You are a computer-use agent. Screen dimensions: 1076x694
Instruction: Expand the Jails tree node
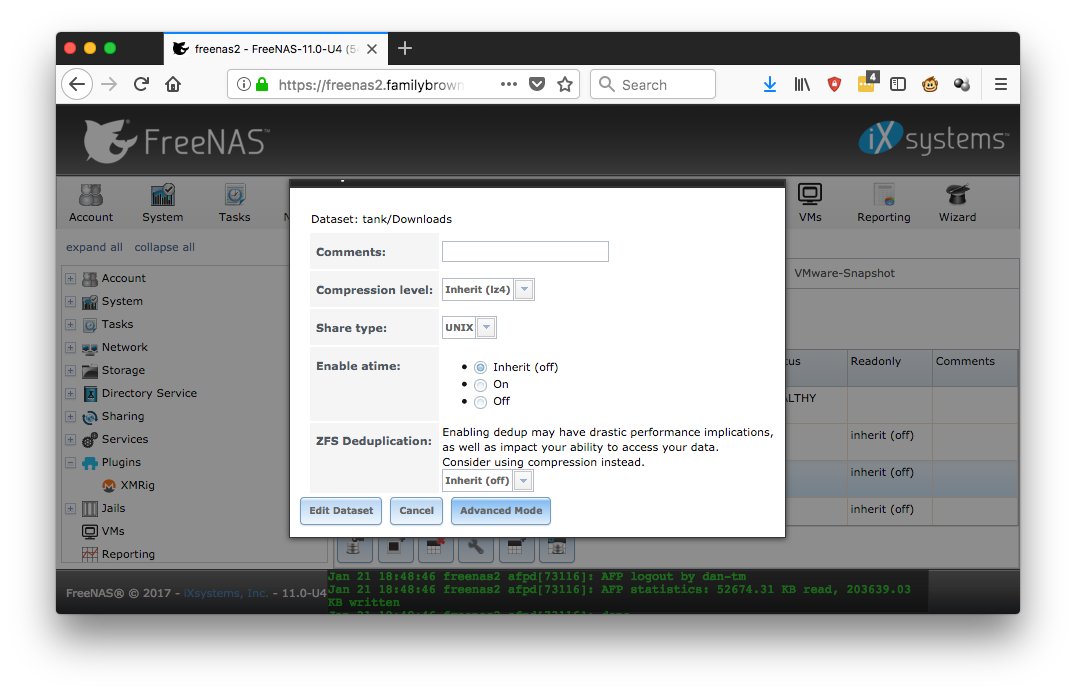point(71,509)
